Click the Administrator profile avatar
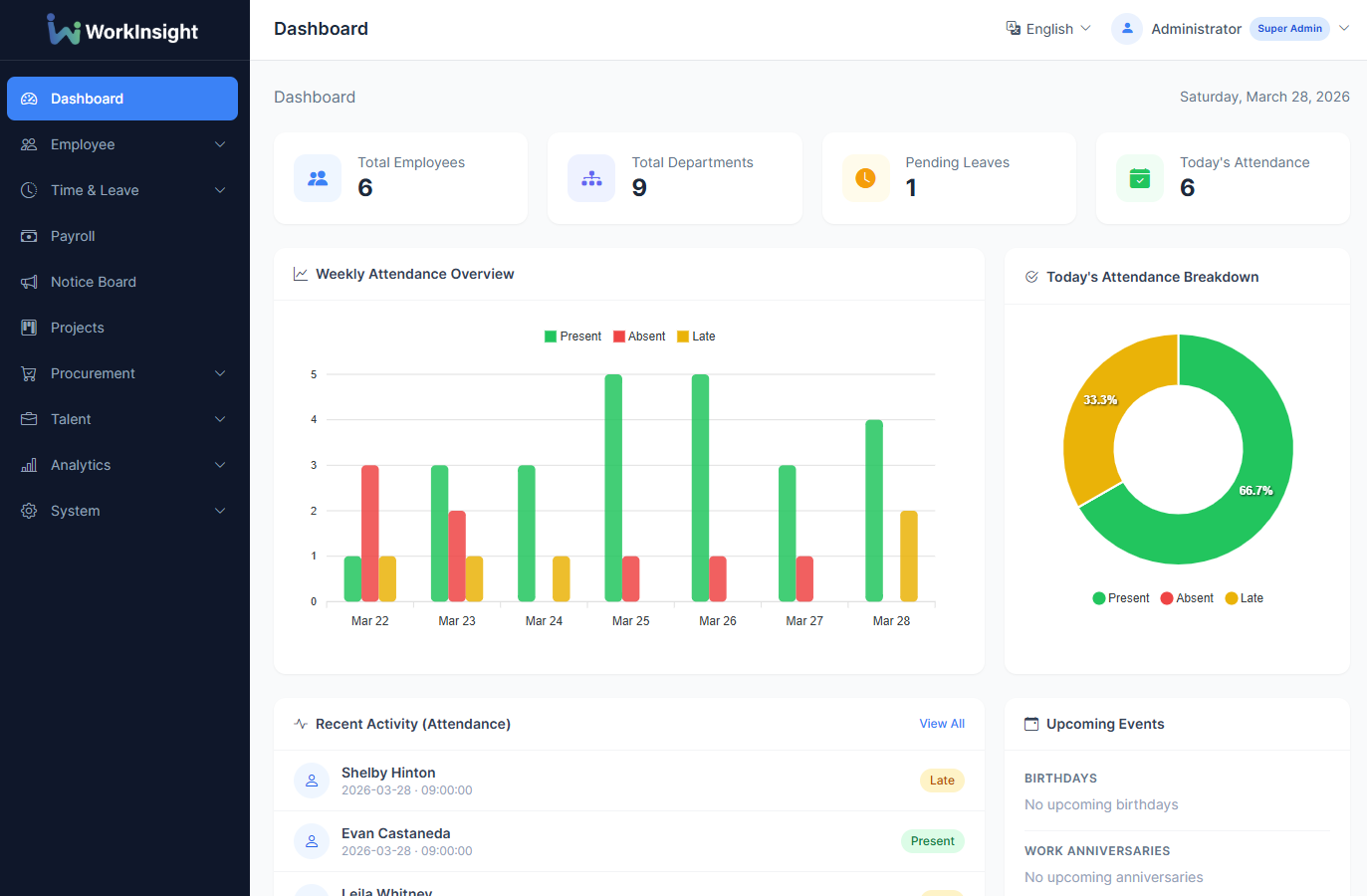The width and height of the screenshot is (1367, 896). [1126, 29]
